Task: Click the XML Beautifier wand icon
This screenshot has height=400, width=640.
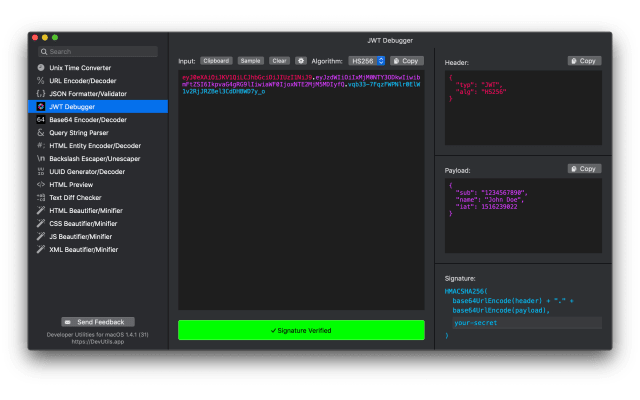Action: tap(41, 249)
